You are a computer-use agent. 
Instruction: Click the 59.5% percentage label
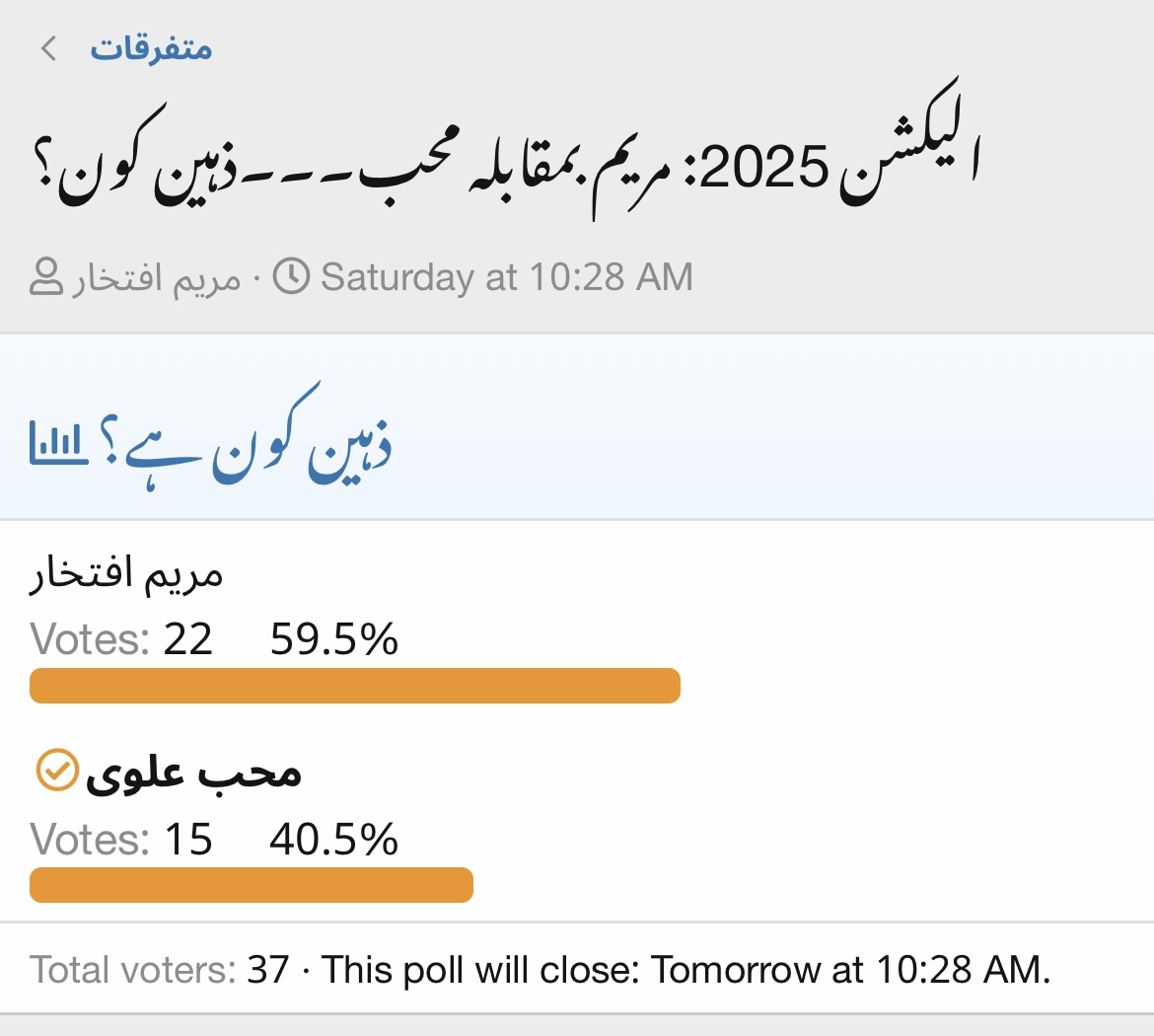[x=334, y=639]
